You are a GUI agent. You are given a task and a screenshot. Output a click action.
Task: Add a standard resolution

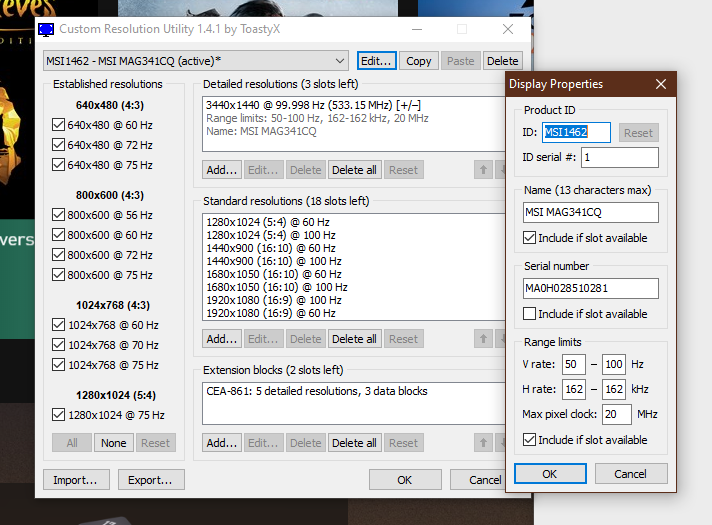pyautogui.click(x=222, y=339)
